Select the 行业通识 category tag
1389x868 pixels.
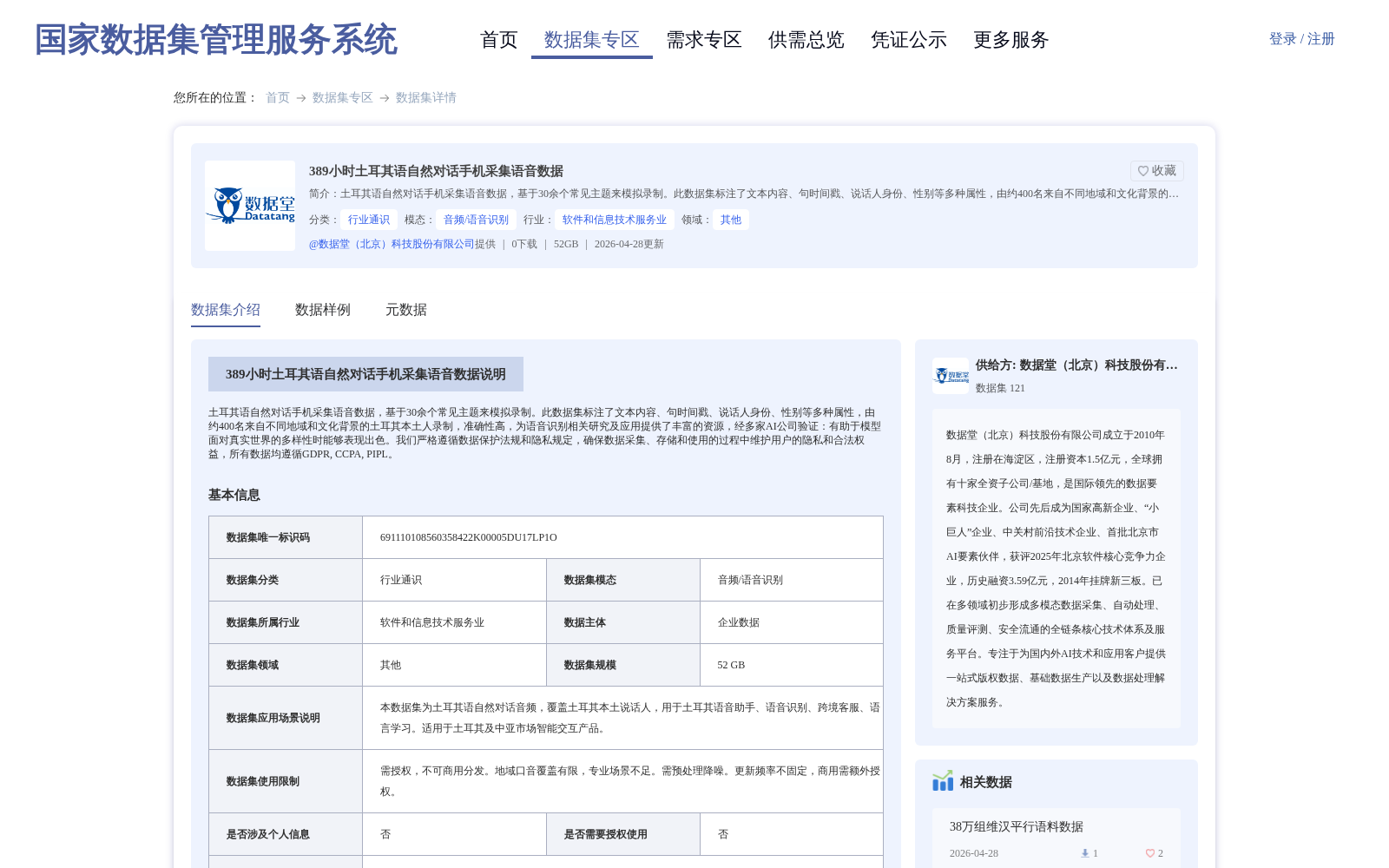pos(369,220)
